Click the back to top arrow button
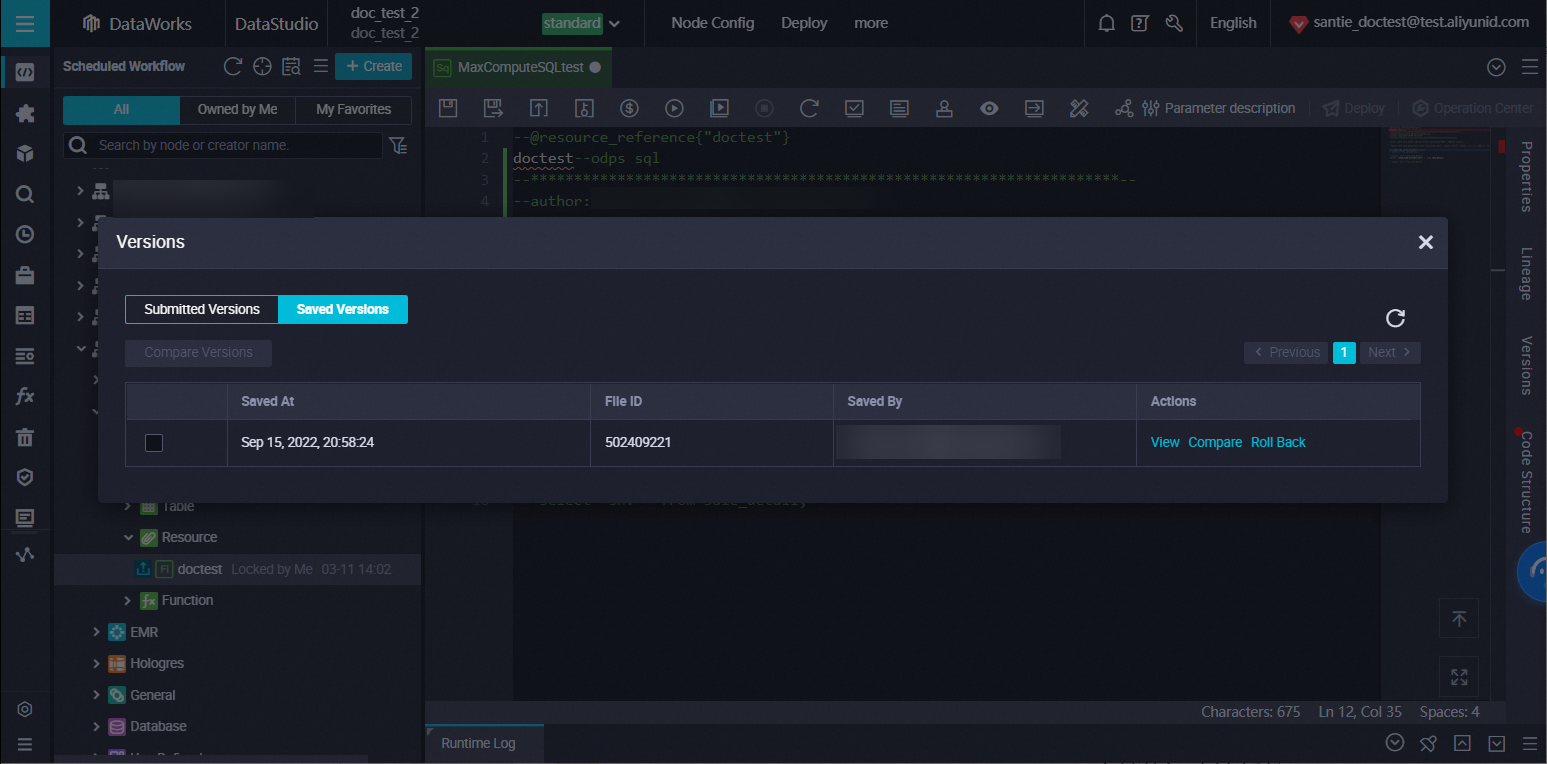Viewport: 1547px width, 764px height. (1459, 619)
